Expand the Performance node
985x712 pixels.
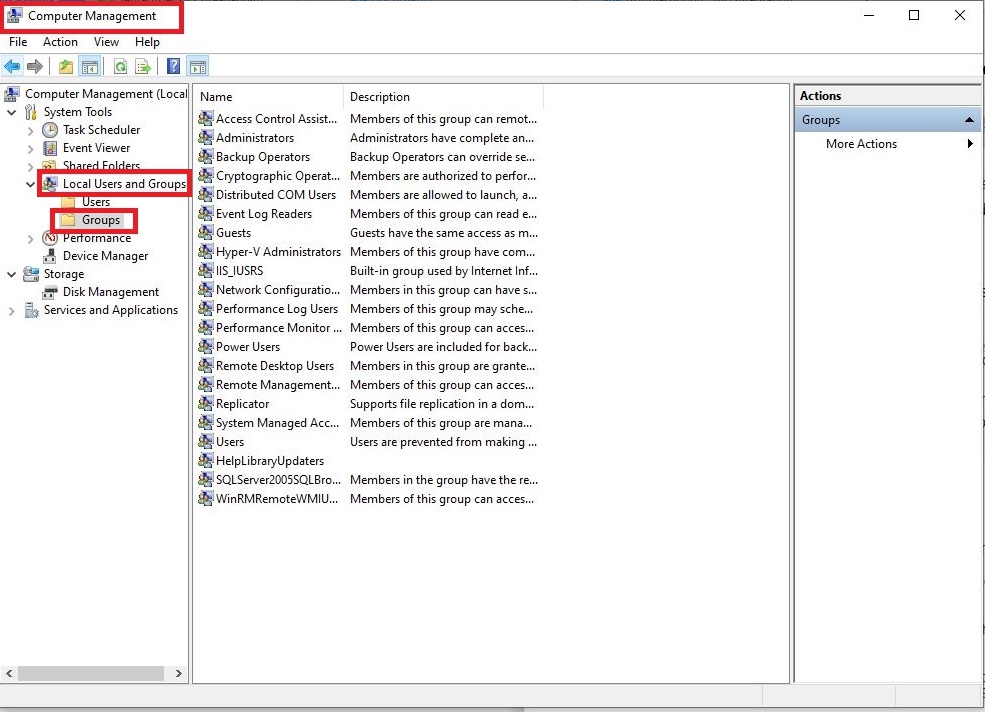30,239
